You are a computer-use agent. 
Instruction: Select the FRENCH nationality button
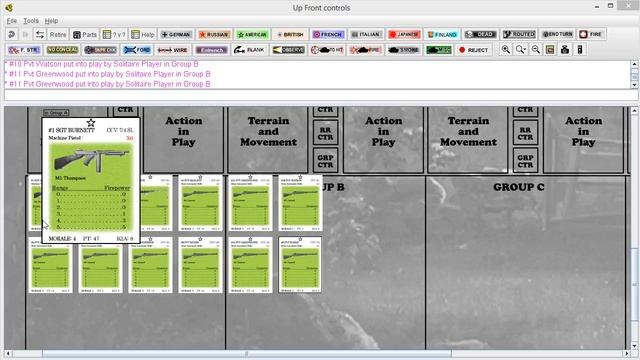tap(328, 35)
